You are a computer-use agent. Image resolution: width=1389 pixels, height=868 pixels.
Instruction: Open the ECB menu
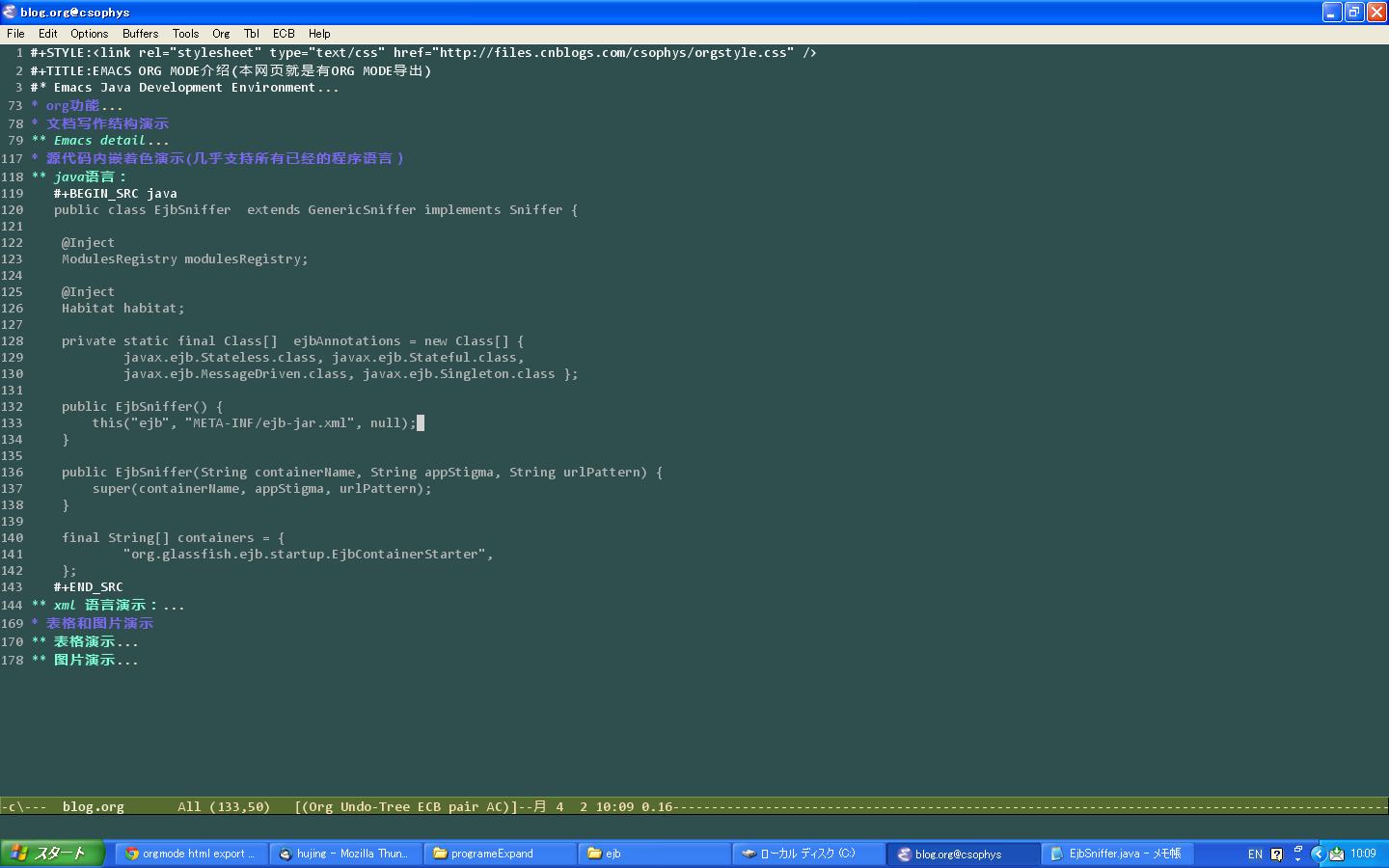point(284,33)
